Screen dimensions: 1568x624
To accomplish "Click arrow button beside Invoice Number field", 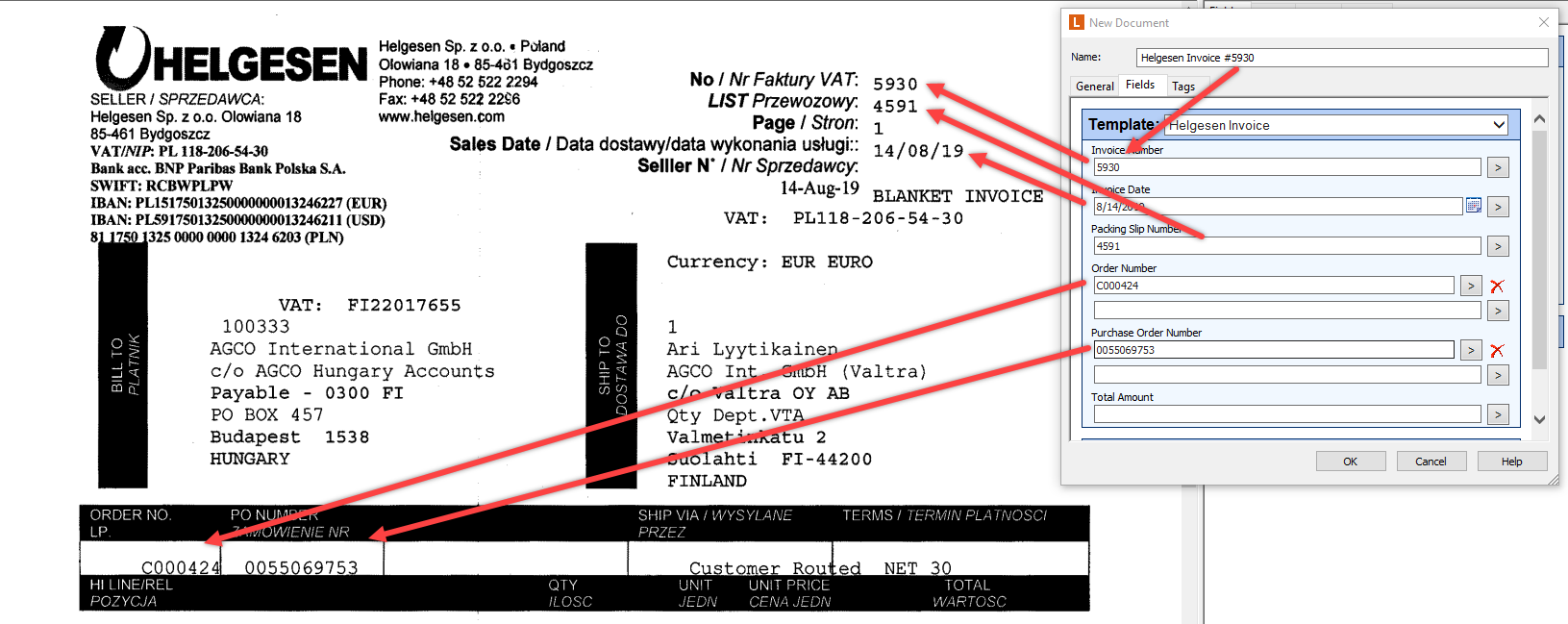I will (1498, 167).
